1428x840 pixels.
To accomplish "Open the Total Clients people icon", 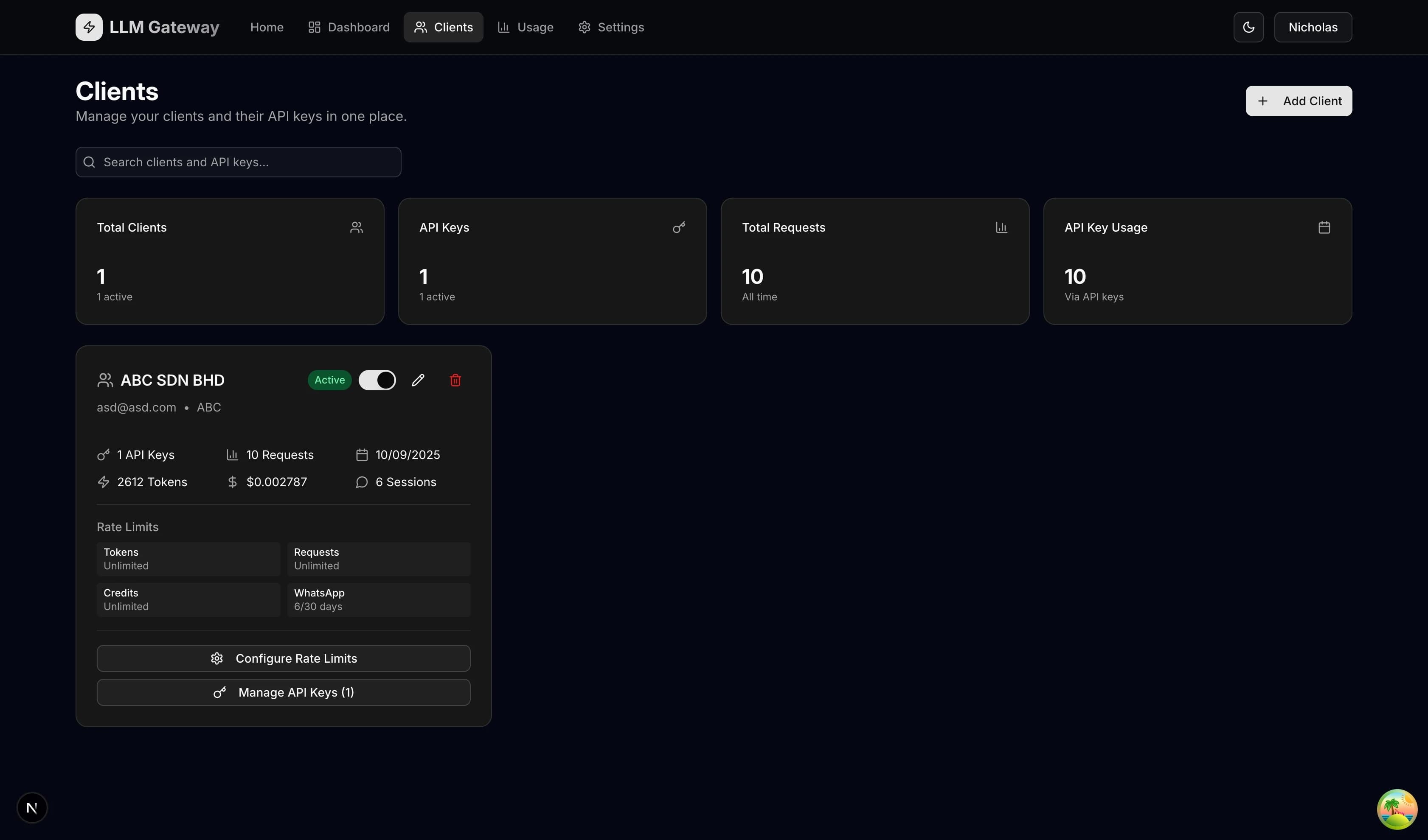I will [x=357, y=227].
